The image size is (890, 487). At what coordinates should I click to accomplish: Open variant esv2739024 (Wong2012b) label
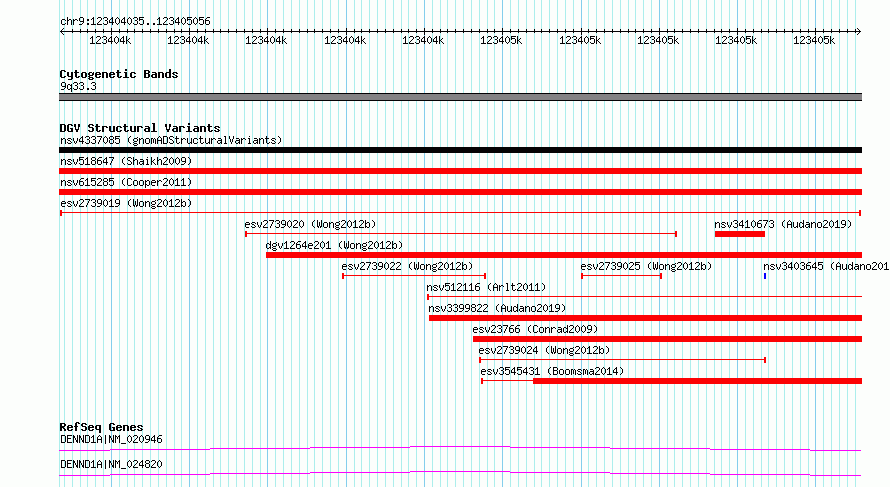coord(544,350)
